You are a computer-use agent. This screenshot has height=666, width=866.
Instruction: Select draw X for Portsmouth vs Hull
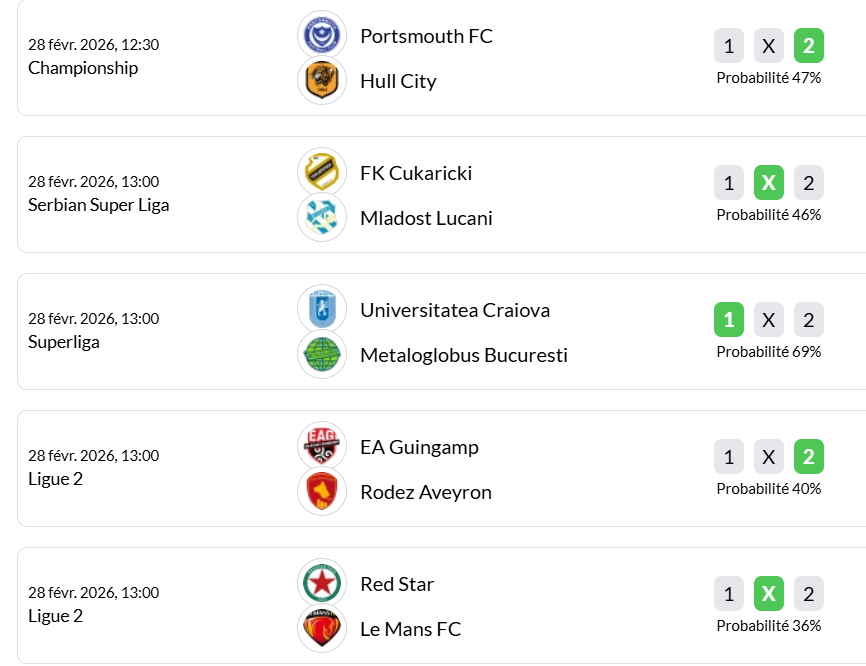[769, 46]
